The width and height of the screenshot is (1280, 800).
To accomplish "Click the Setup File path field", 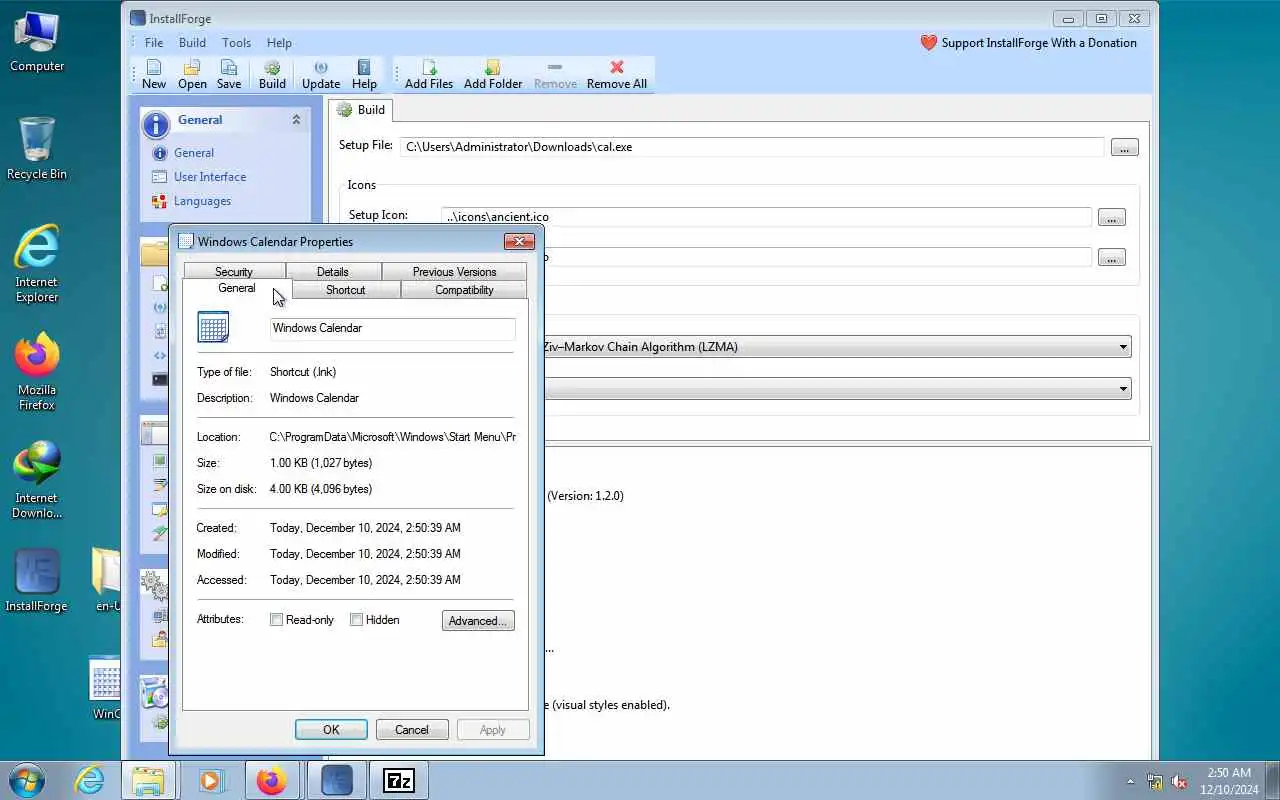I will pyautogui.click(x=752, y=147).
